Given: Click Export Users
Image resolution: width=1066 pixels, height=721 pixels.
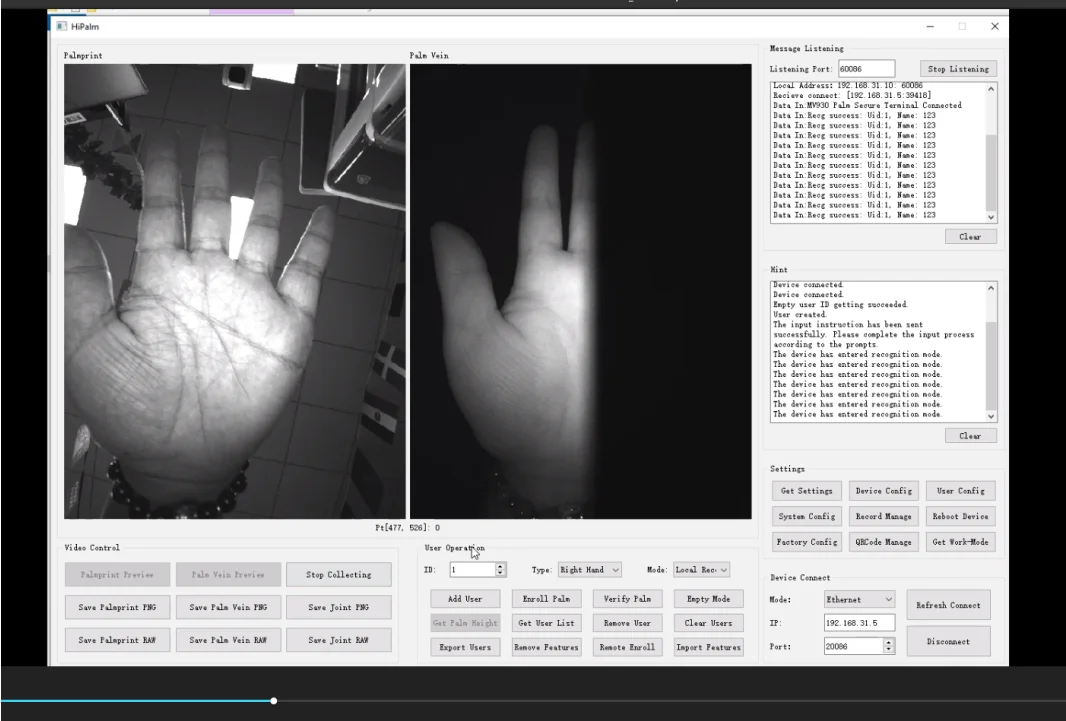Looking at the screenshot, I should [466, 647].
